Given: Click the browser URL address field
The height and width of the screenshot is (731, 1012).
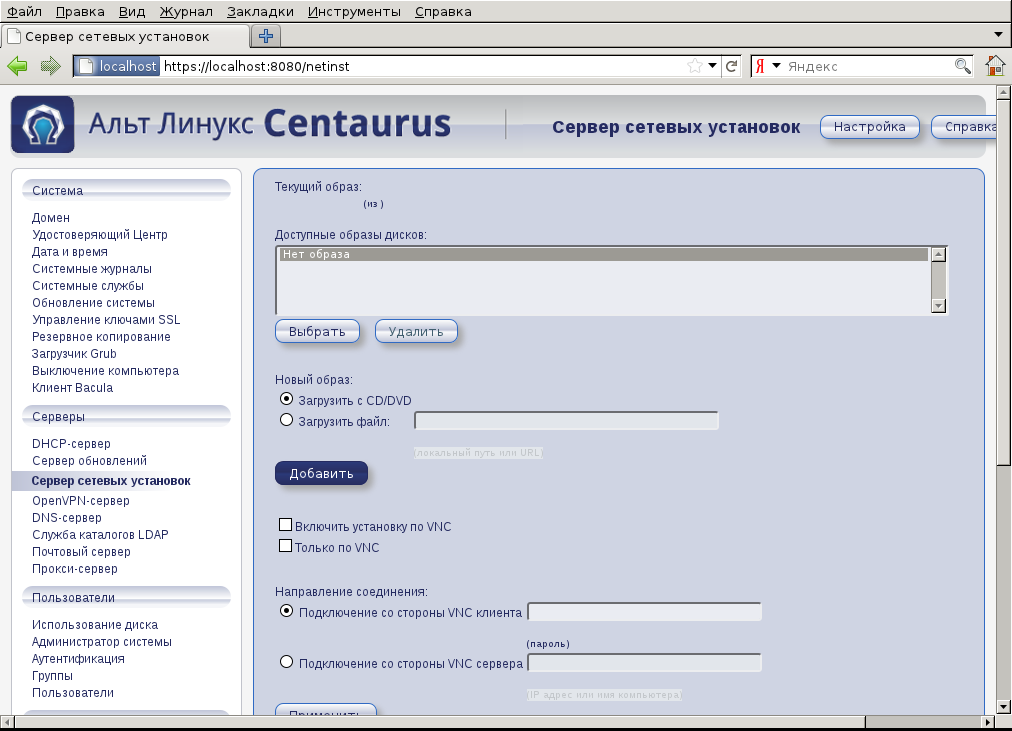Looking at the screenshot, I should (x=423, y=66).
